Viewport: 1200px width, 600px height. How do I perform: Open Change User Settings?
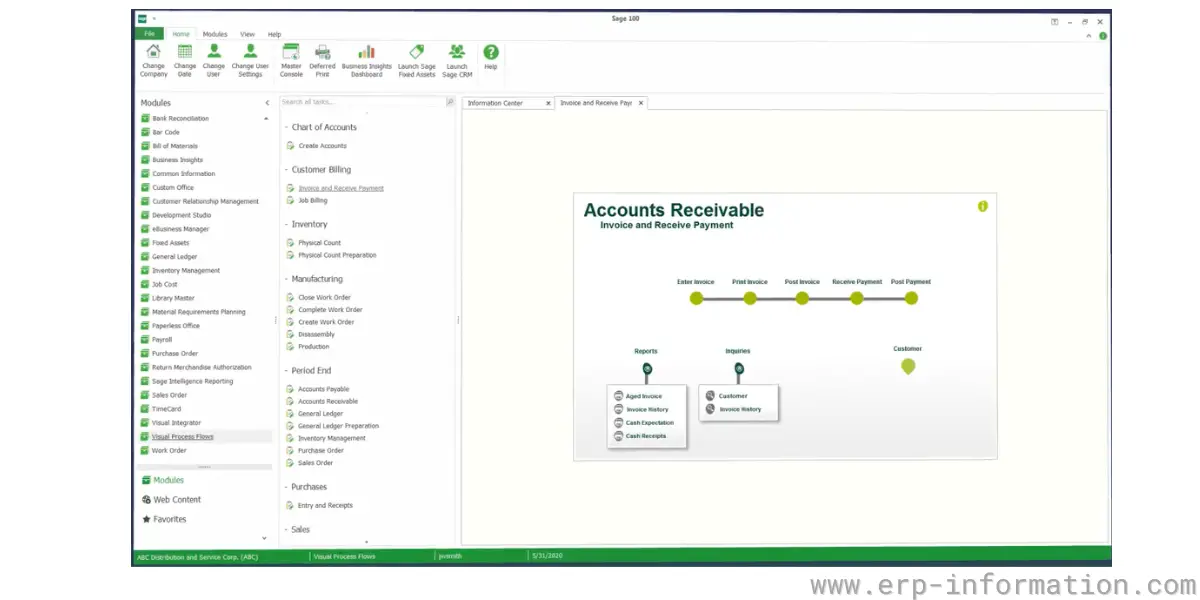point(250,60)
